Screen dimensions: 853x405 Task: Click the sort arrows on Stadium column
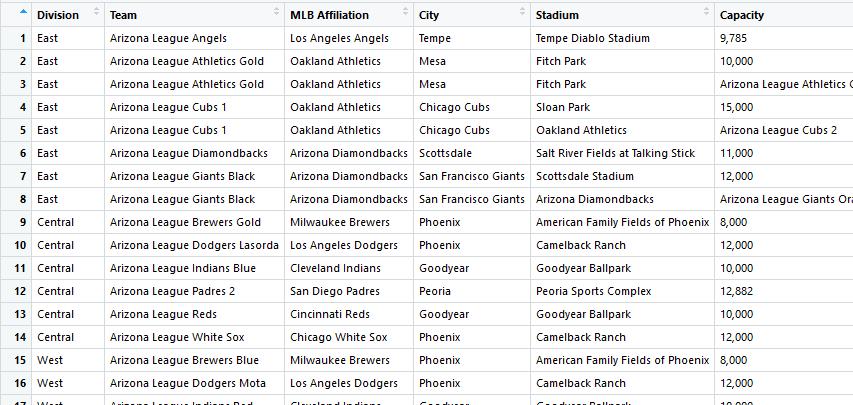click(x=704, y=12)
